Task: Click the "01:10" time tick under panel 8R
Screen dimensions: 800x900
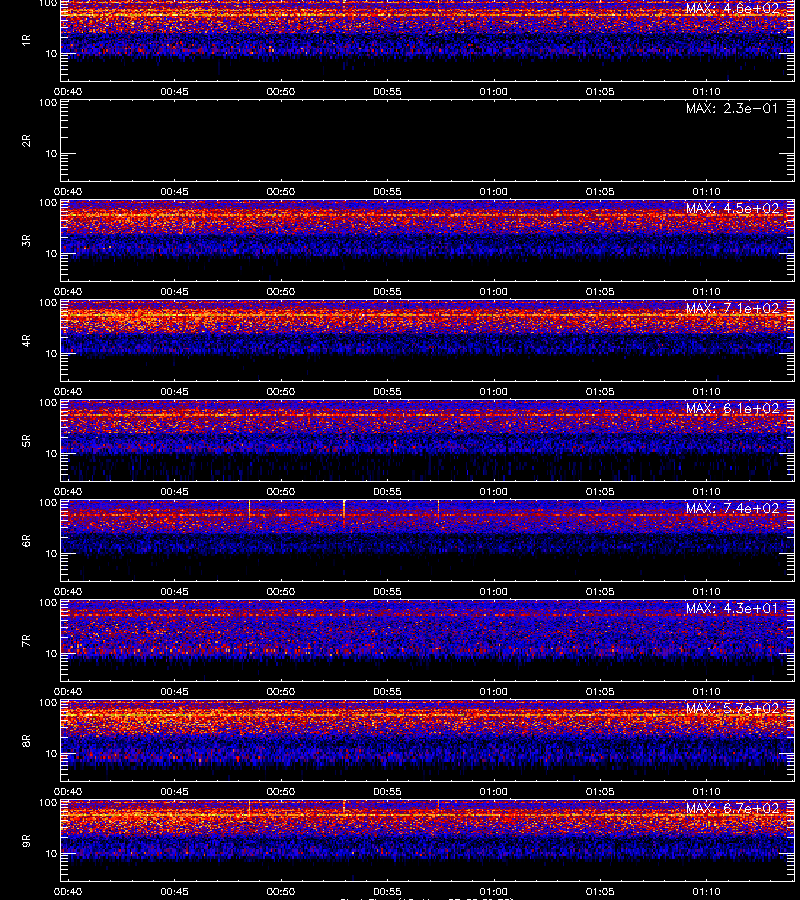Action: coord(706,792)
